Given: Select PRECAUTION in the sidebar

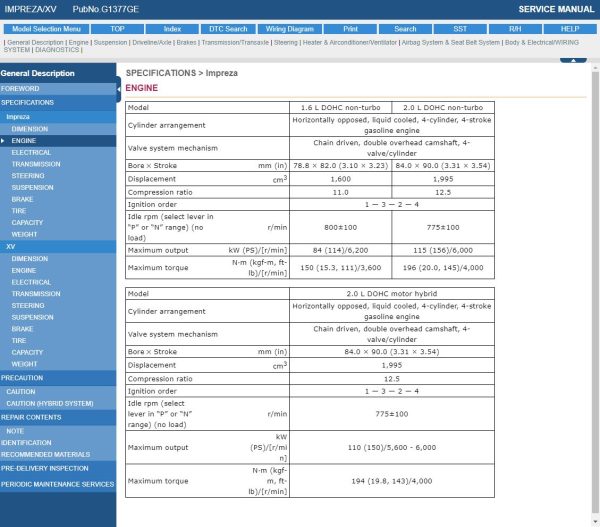Looking at the screenshot, I should pos(58,378).
